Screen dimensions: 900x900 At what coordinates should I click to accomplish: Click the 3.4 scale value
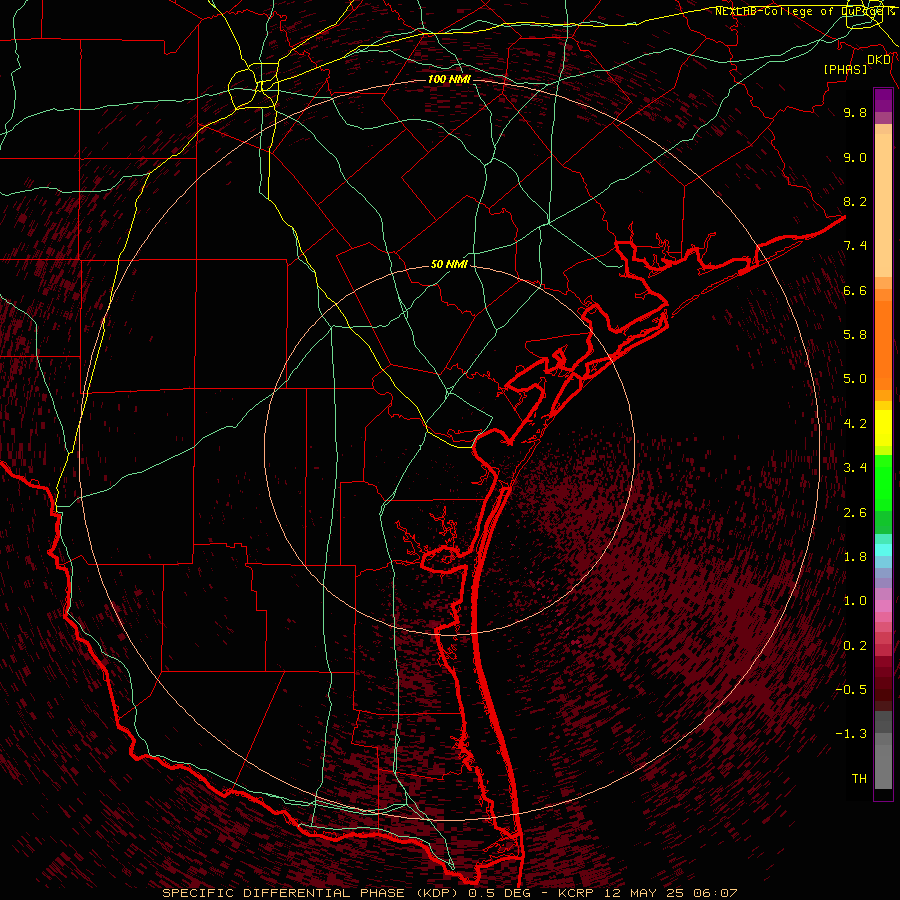click(855, 468)
